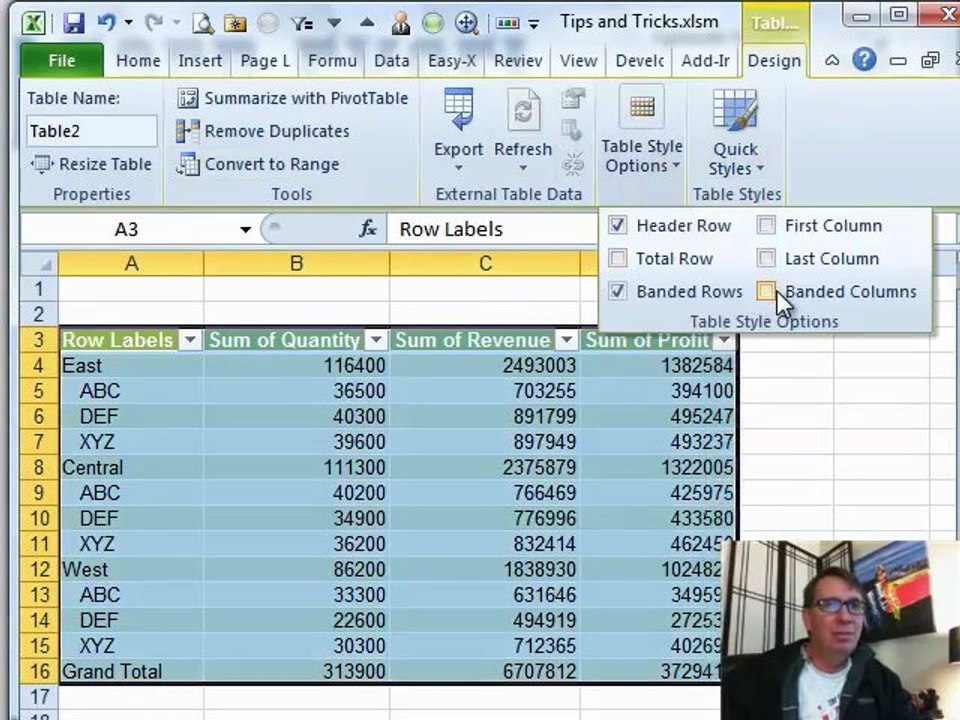Image resolution: width=960 pixels, height=720 pixels.
Task: Open the Sum of Quantity filter dropdown
Action: click(376, 340)
